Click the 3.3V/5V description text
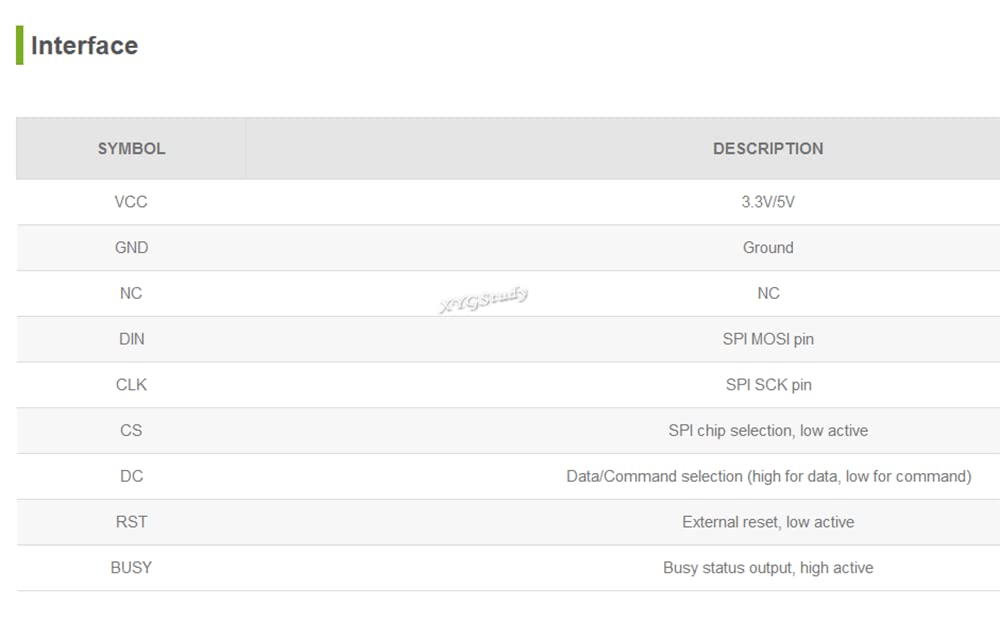Viewport: 1000px width, 621px height. [x=768, y=202]
